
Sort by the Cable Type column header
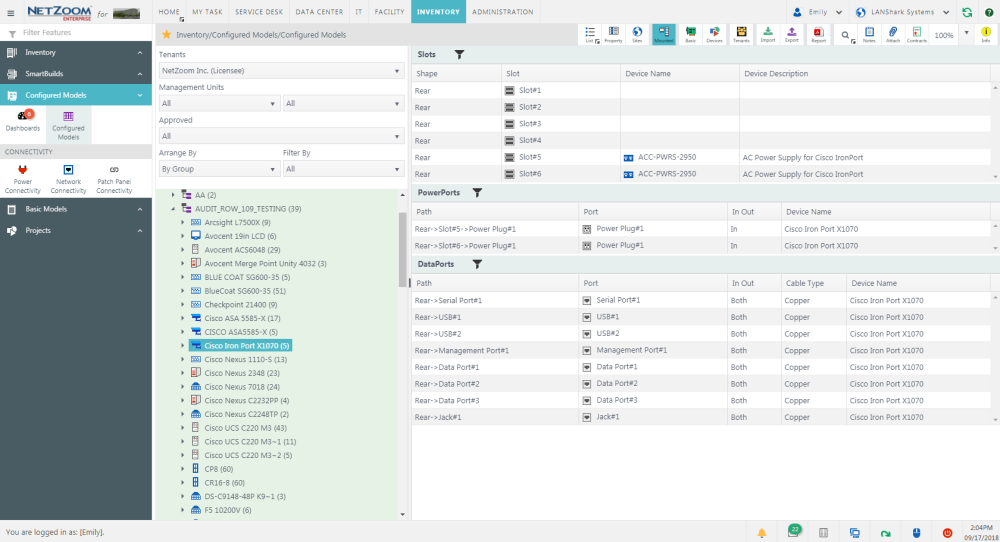[813, 283]
